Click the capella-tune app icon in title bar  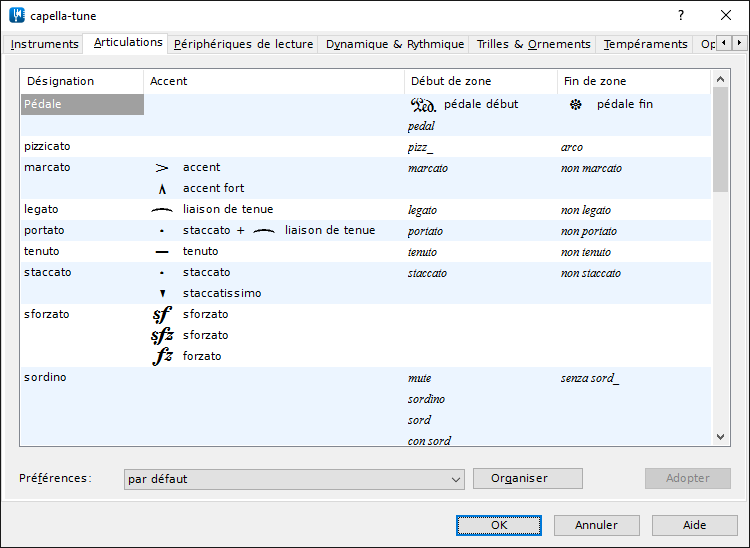[x=17, y=15]
